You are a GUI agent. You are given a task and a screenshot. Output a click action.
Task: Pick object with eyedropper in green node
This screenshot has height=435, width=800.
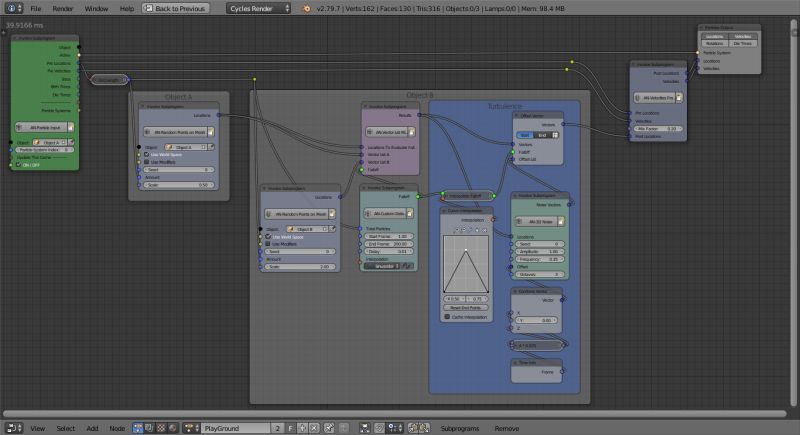pos(71,142)
